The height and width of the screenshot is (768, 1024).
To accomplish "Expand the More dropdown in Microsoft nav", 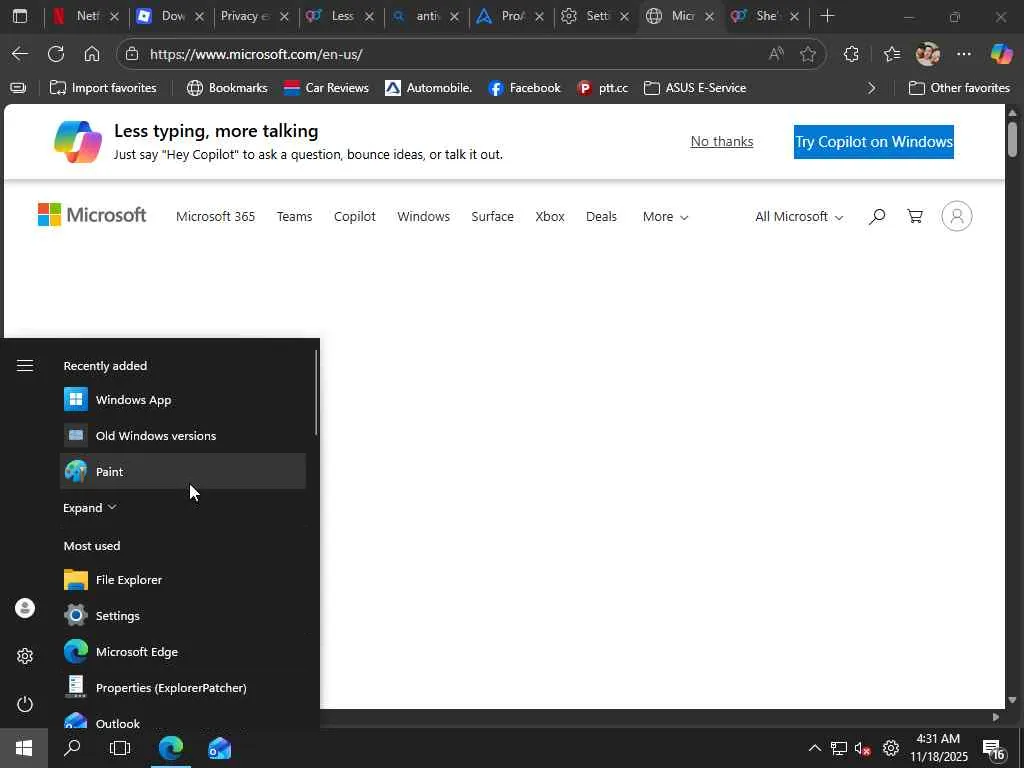I will click(665, 217).
